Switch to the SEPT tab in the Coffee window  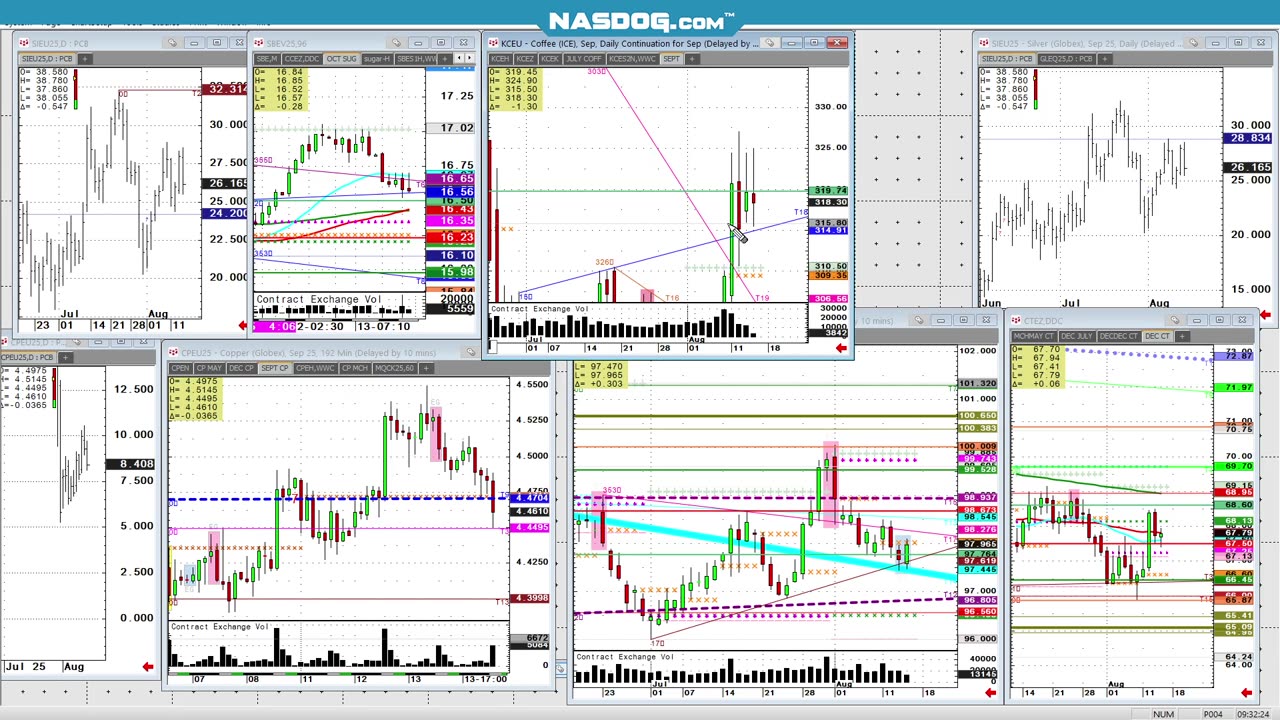[x=671, y=58]
